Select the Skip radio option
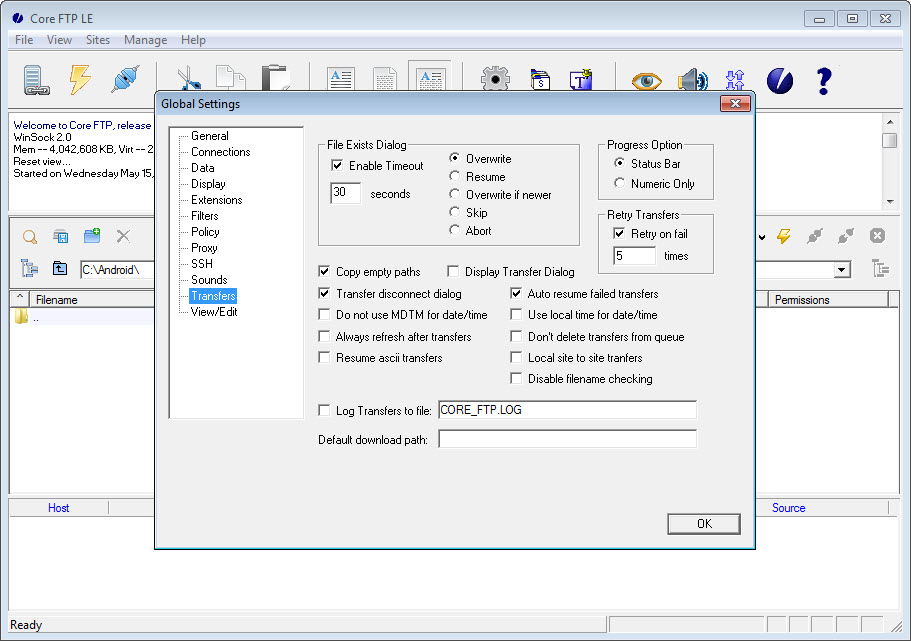 coord(454,212)
